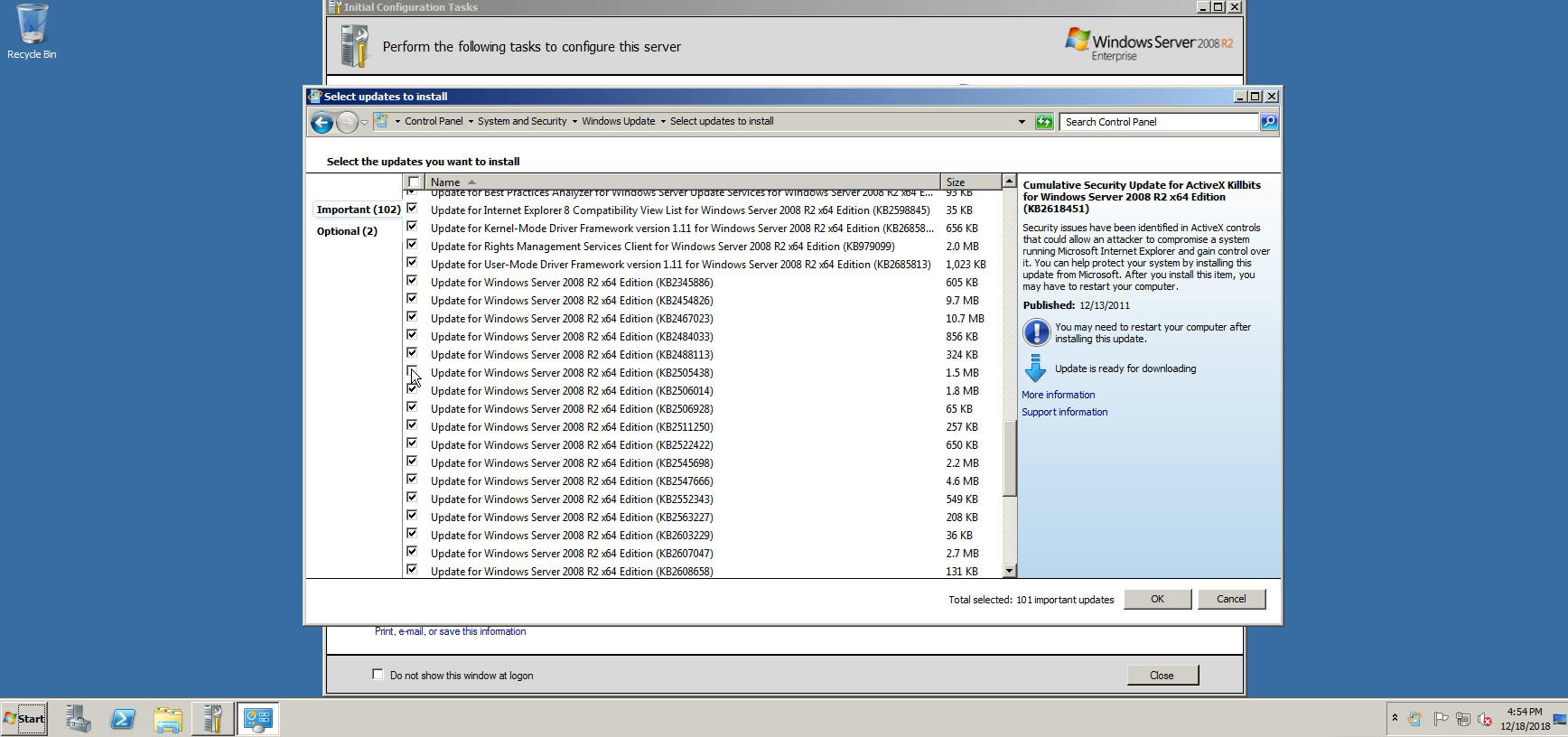
Task: Open address bar history dropdown
Action: tap(1022, 121)
